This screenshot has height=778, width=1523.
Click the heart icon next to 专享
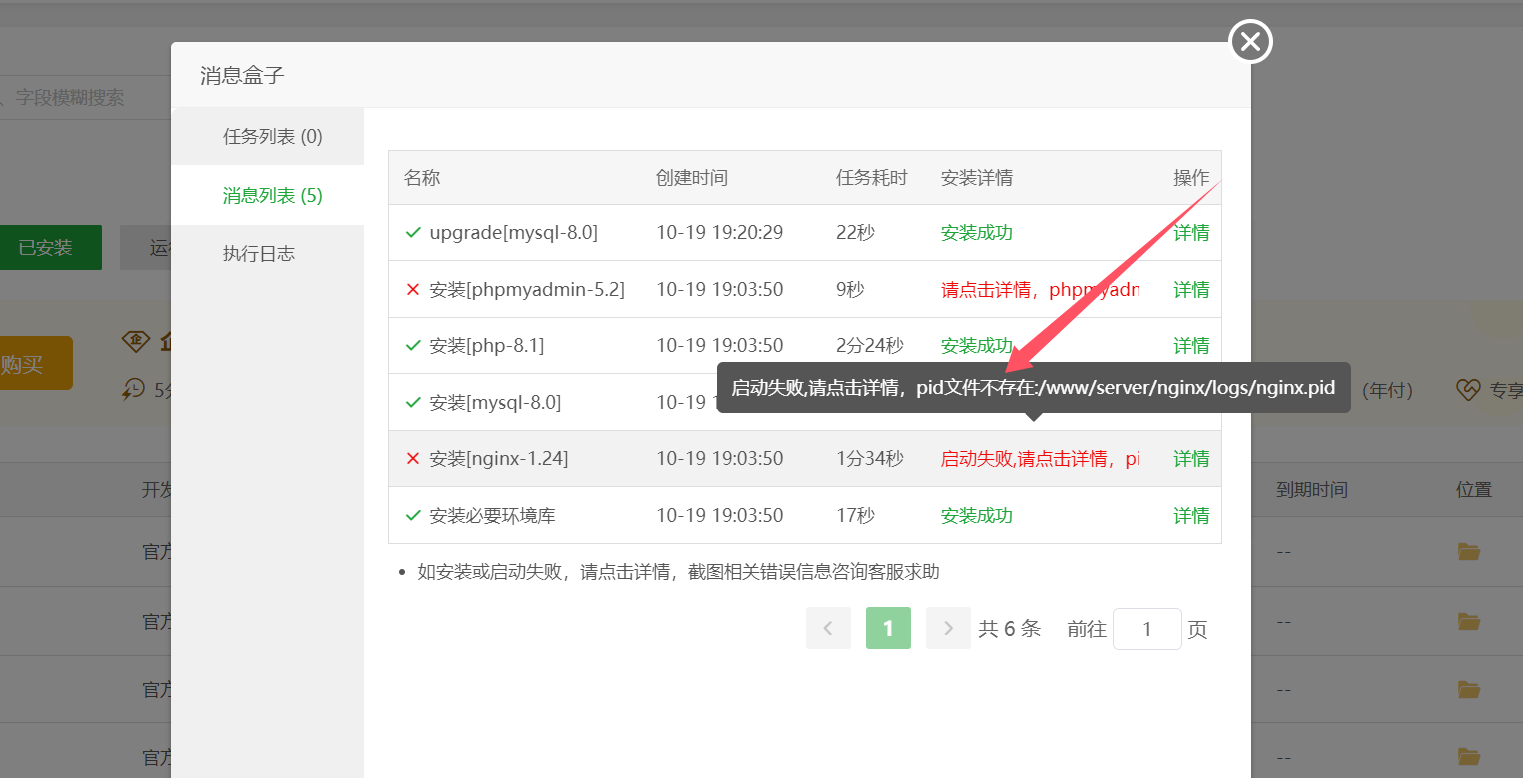1467,390
